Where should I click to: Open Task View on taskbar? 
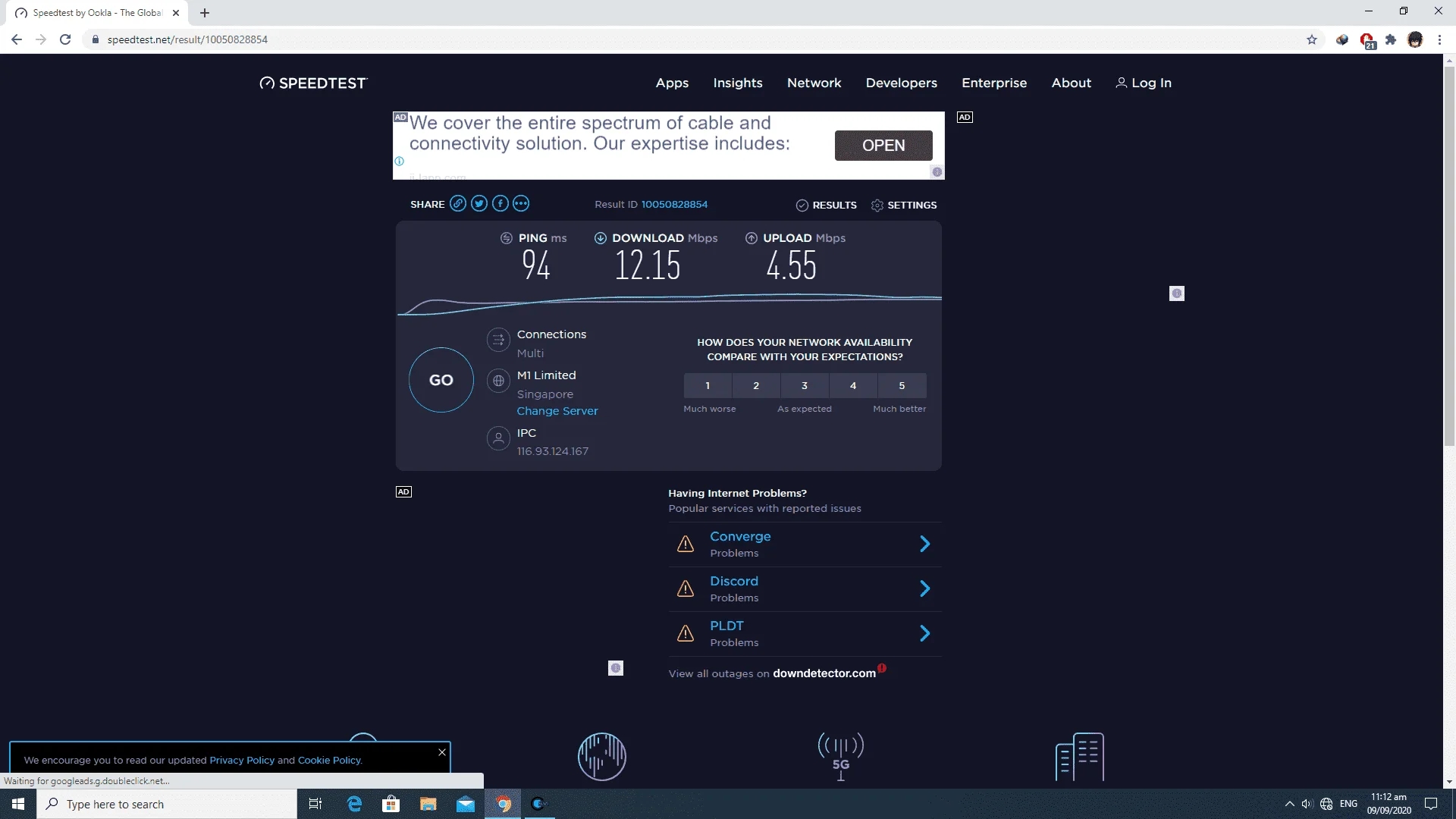click(315, 804)
